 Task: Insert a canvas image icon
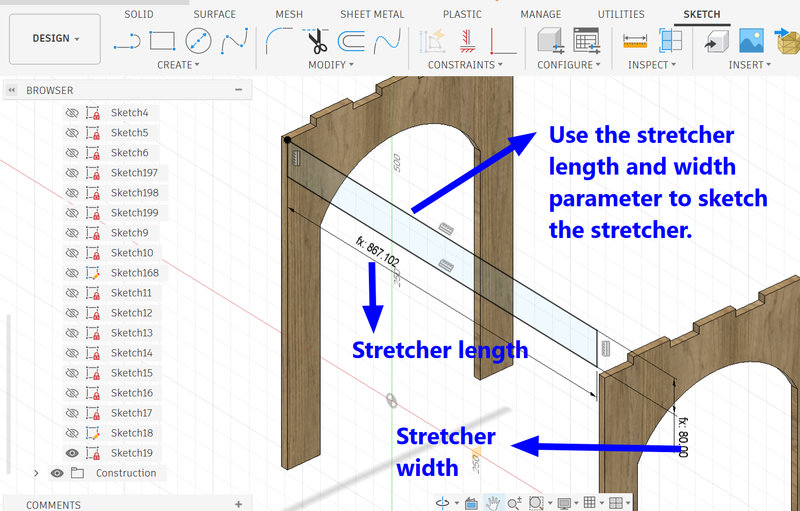pos(752,41)
